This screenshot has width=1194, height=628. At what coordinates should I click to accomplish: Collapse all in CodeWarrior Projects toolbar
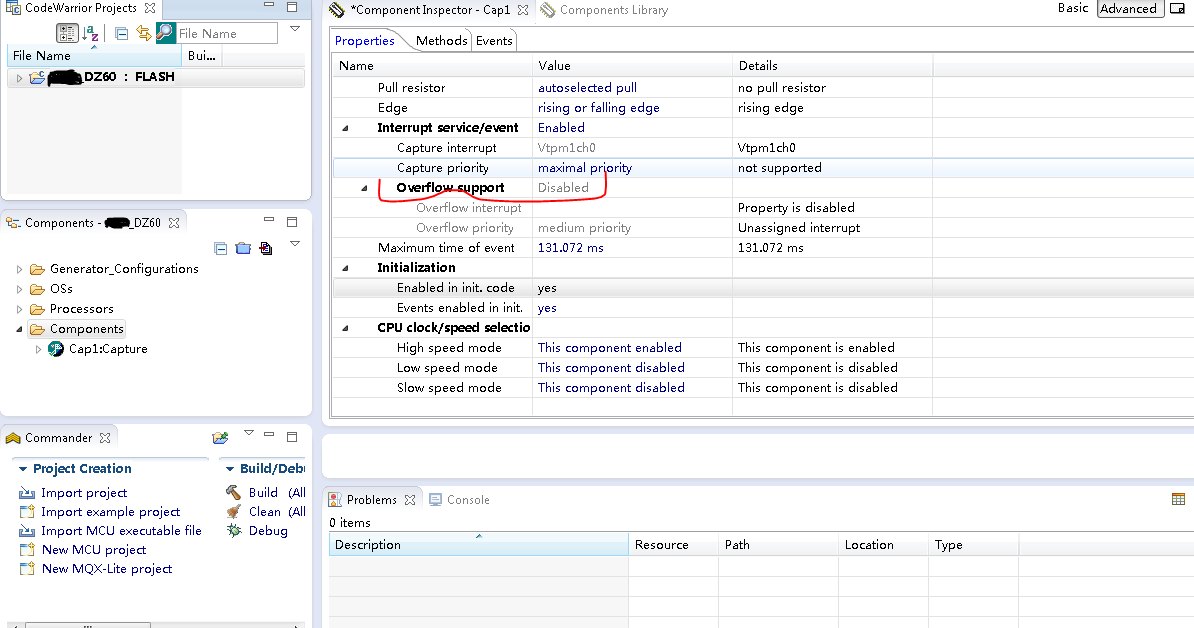point(121,33)
